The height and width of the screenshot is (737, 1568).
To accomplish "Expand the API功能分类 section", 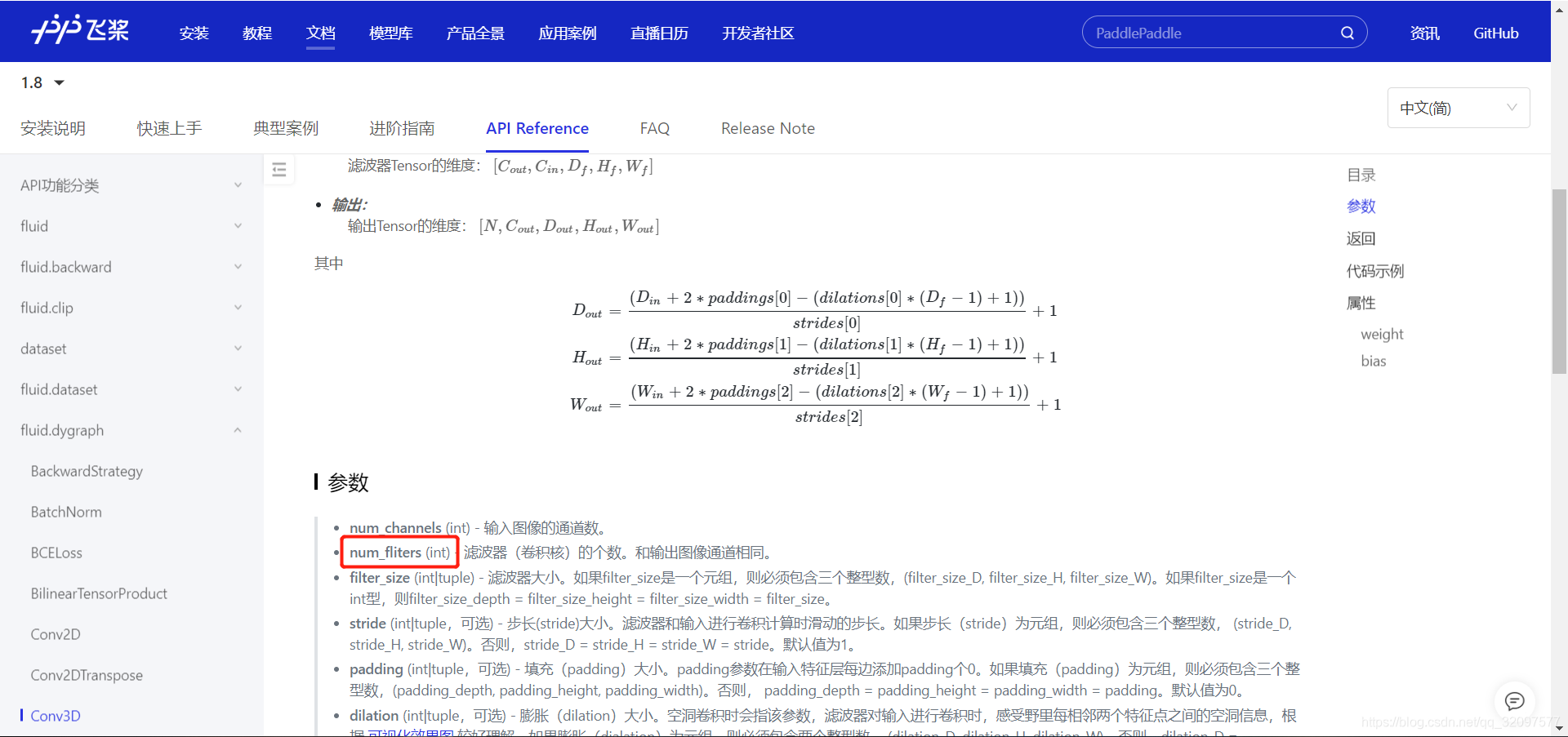I will pos(131,185).
